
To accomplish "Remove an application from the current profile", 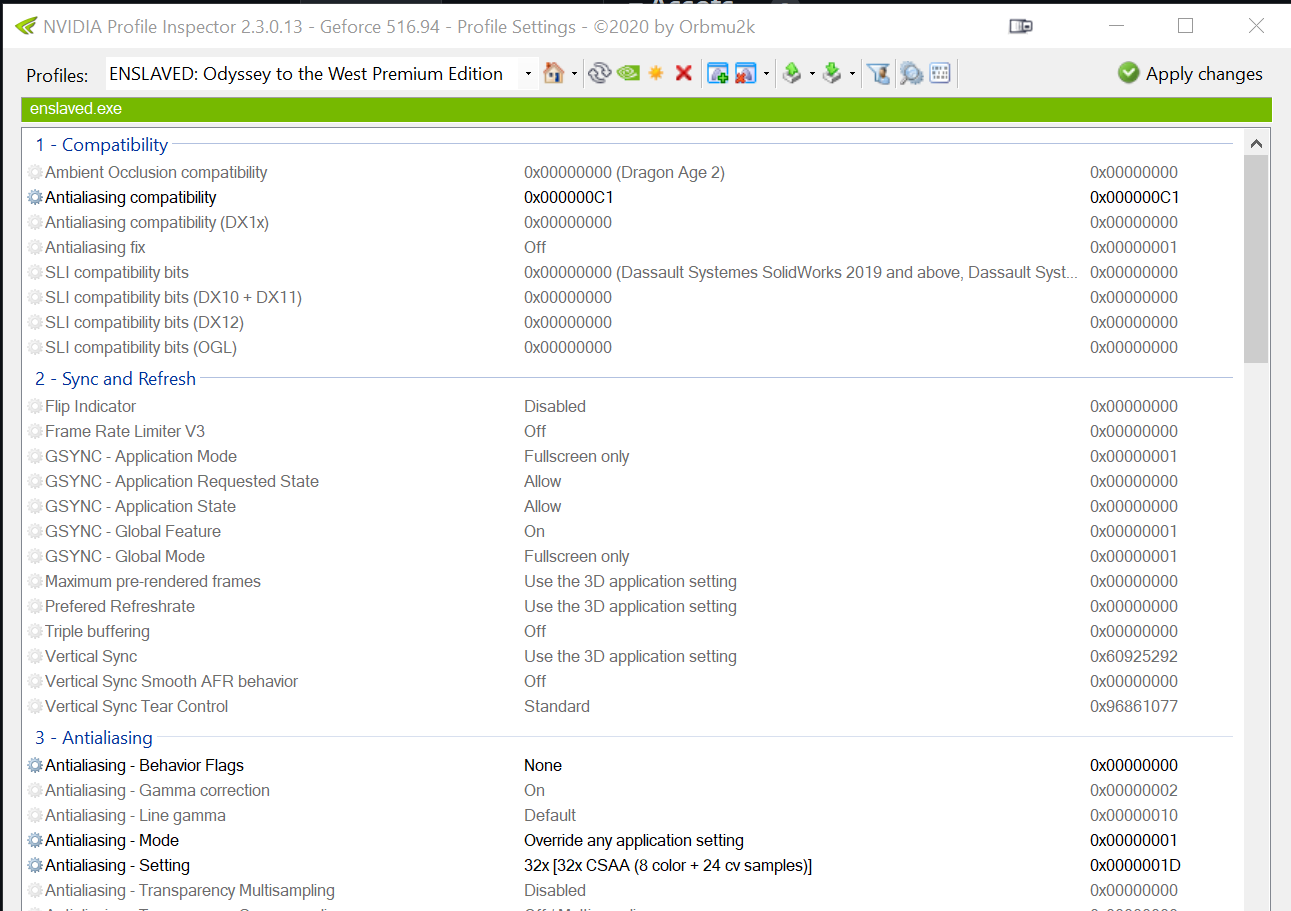I will pos(745,73).
